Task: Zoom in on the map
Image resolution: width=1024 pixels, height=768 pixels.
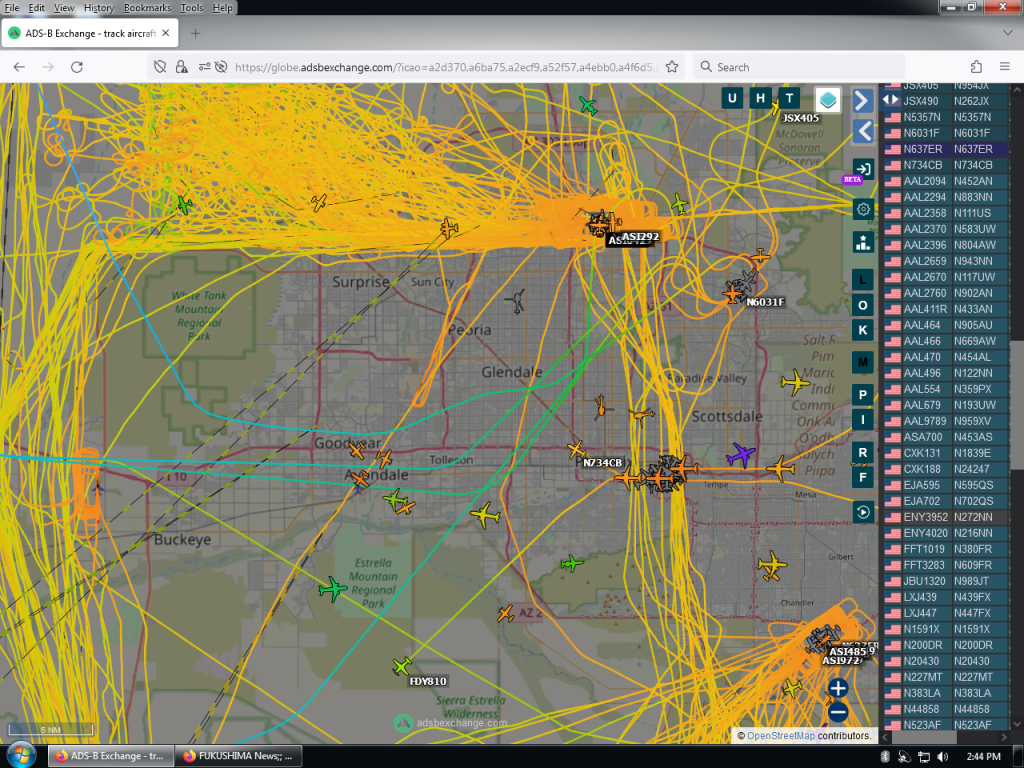Action: (x=838, y=688)
